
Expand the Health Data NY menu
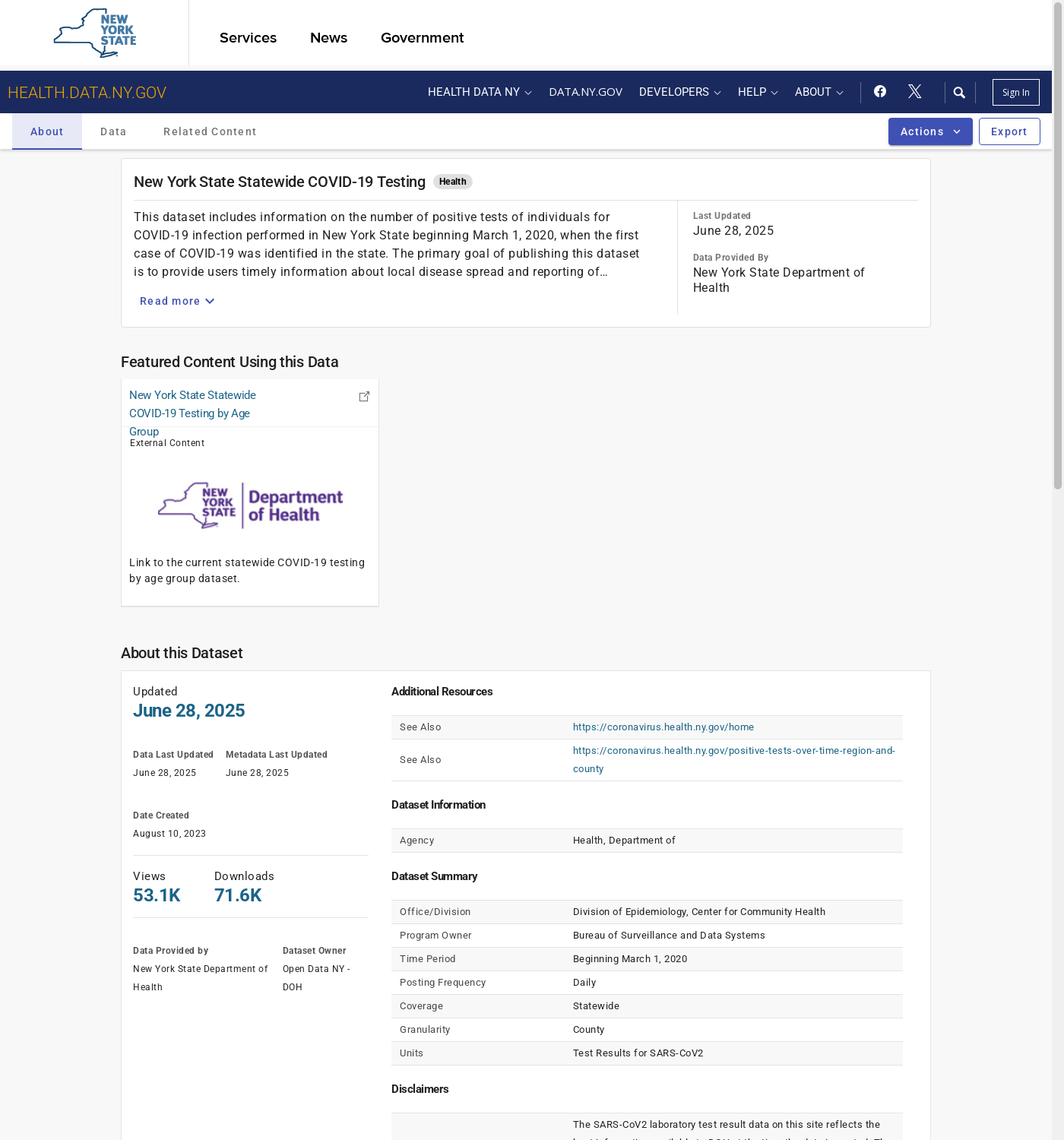tap(480, 92)
